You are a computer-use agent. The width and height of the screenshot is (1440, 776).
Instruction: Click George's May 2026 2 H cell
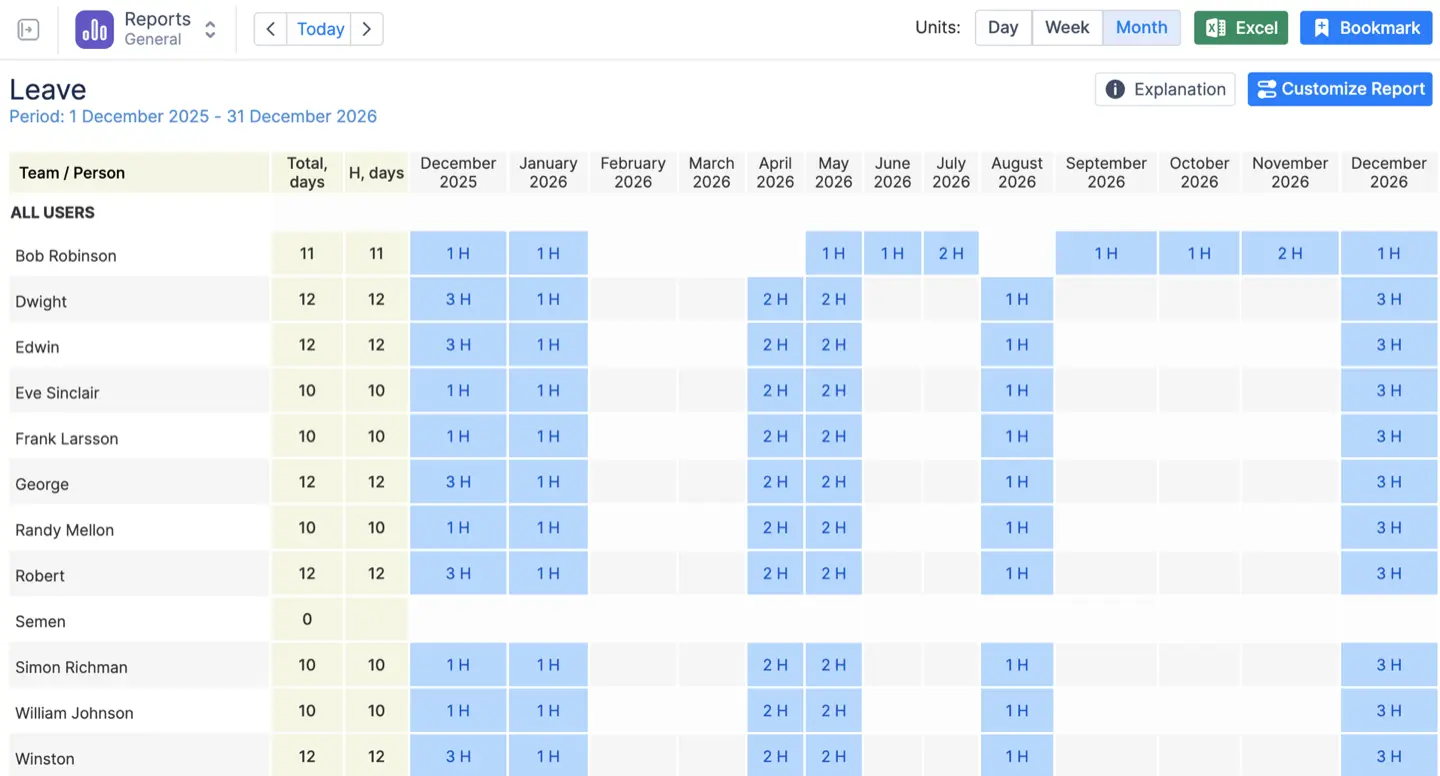coord(833,482)
